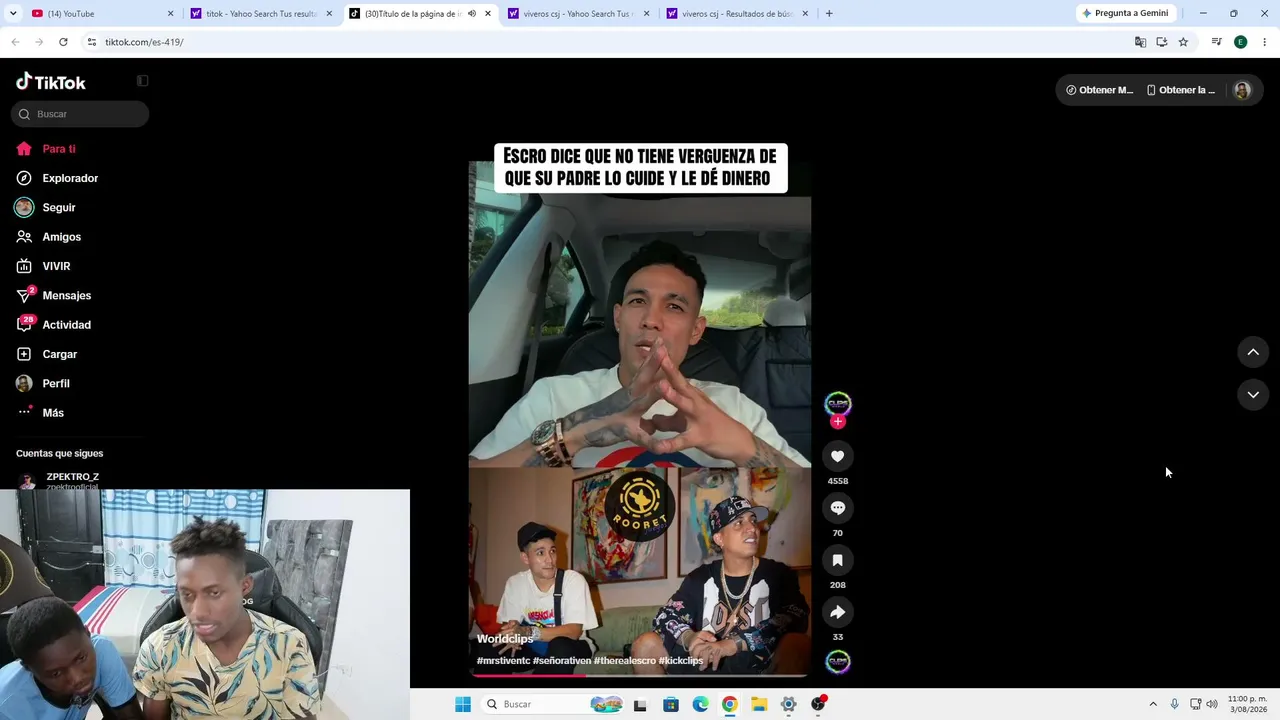Open Microsoft Store from taskbar
The image size is (1280, 720).
671,704
